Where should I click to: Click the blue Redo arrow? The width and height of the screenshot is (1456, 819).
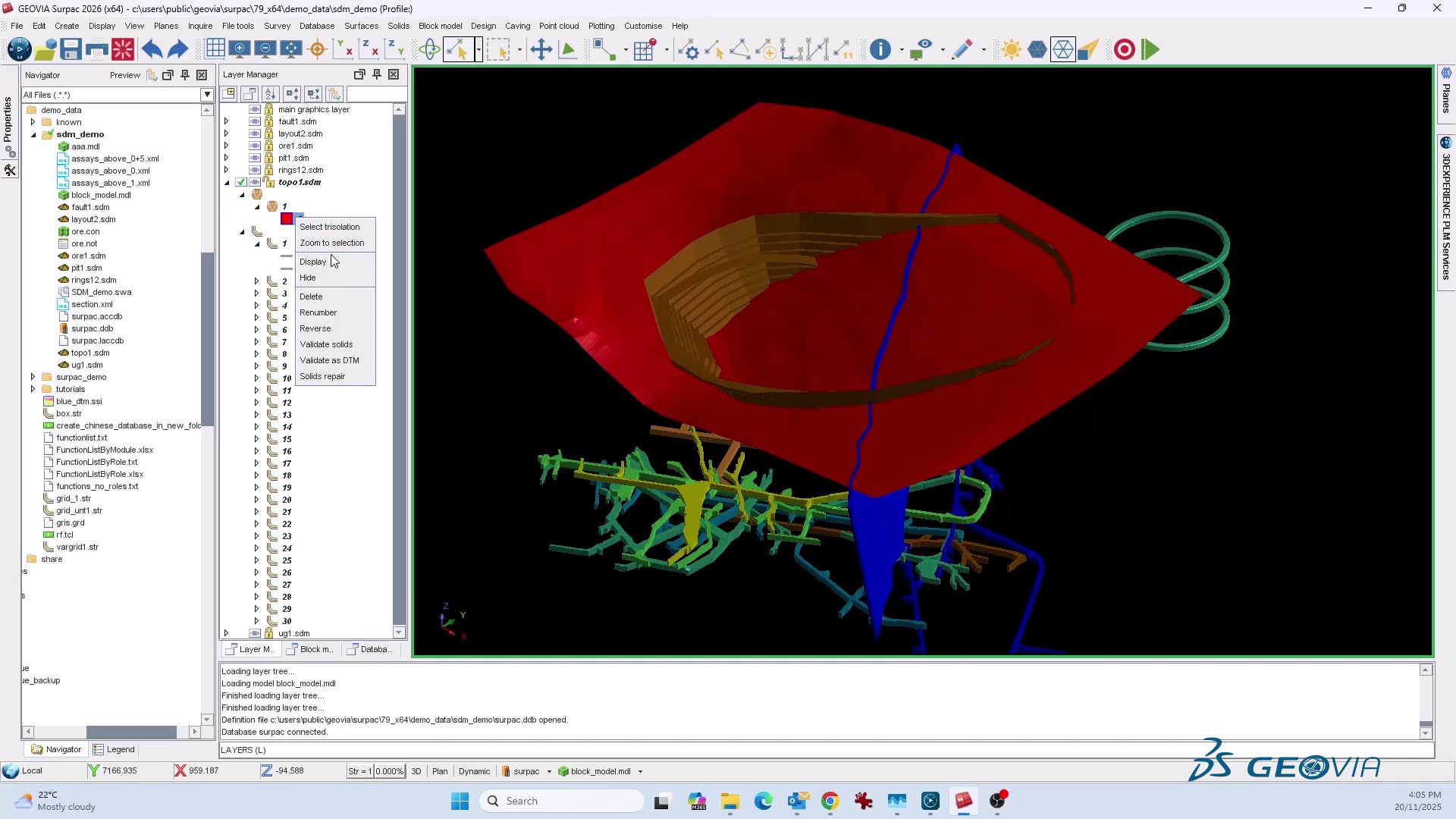pos(178,50)
